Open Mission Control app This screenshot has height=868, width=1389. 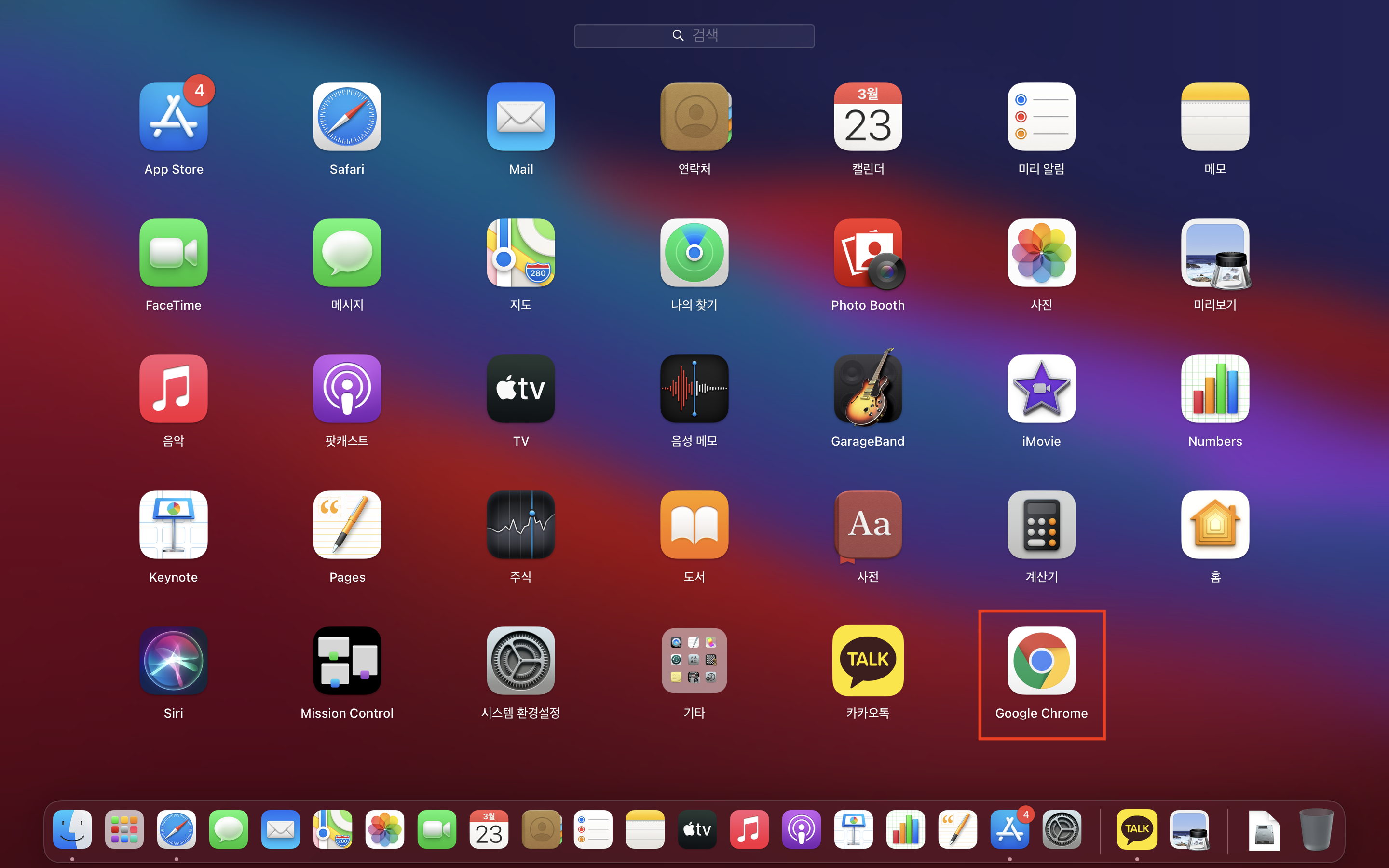pos(347,661)
